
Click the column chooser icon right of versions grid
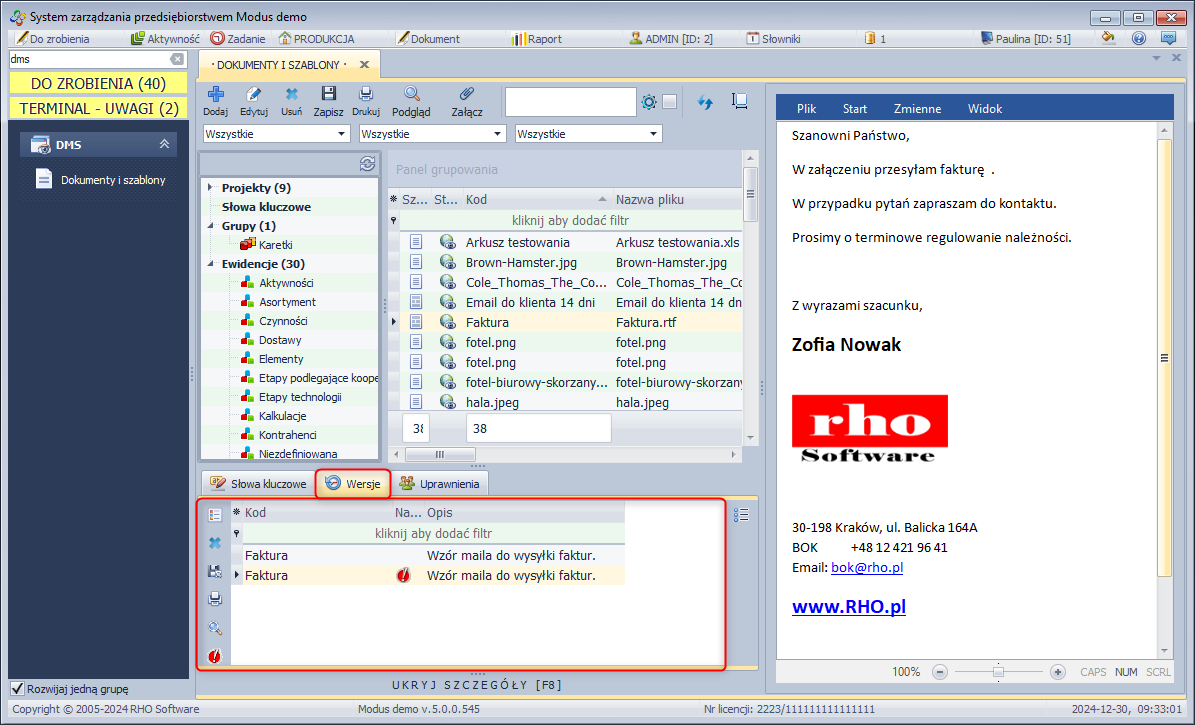point(741,515)
